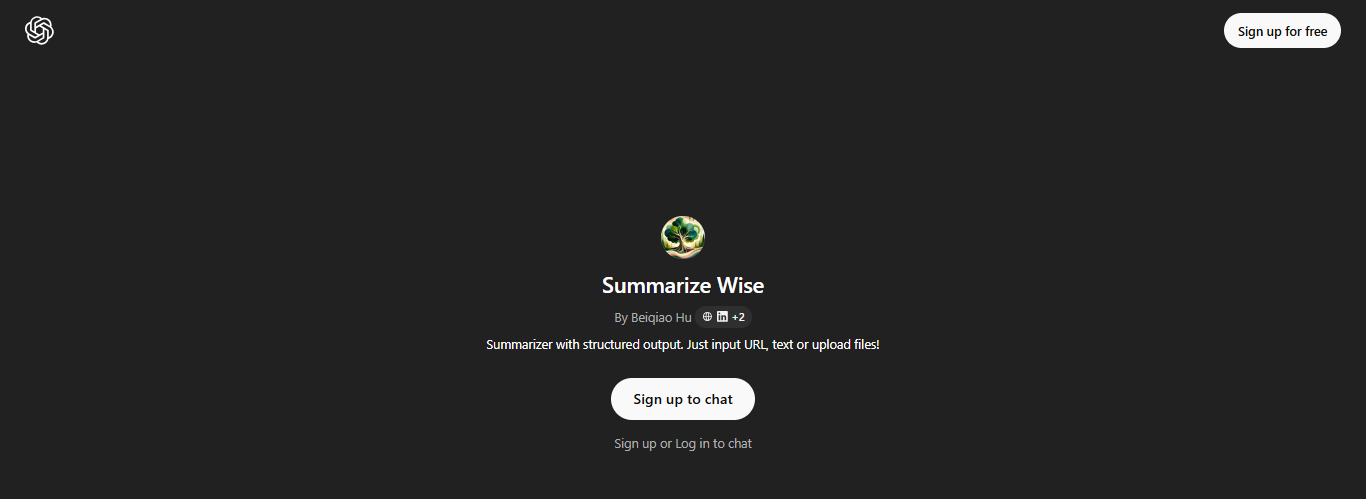The height and width of the screenshot is (499, 1366).
Task: View the creator's LinkedIn profile icon
Action: pos(722,317)
